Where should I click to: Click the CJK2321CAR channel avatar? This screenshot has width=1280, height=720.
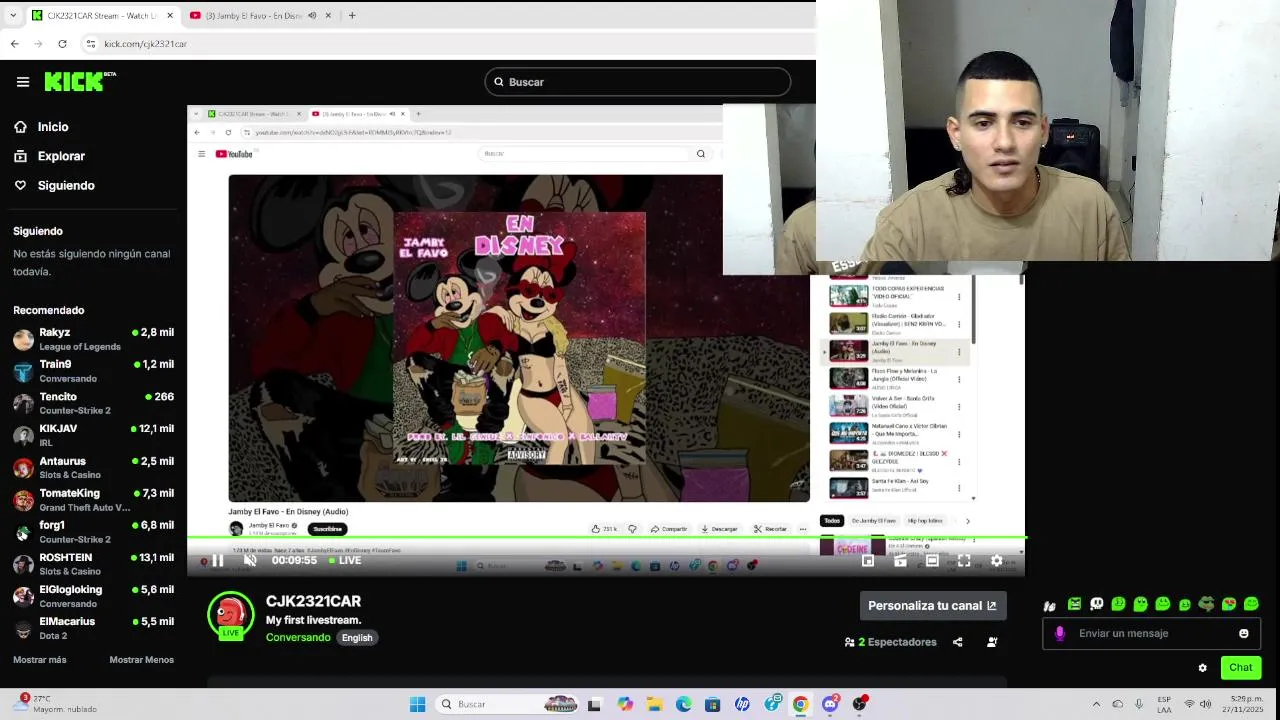[x=231, y=614]
